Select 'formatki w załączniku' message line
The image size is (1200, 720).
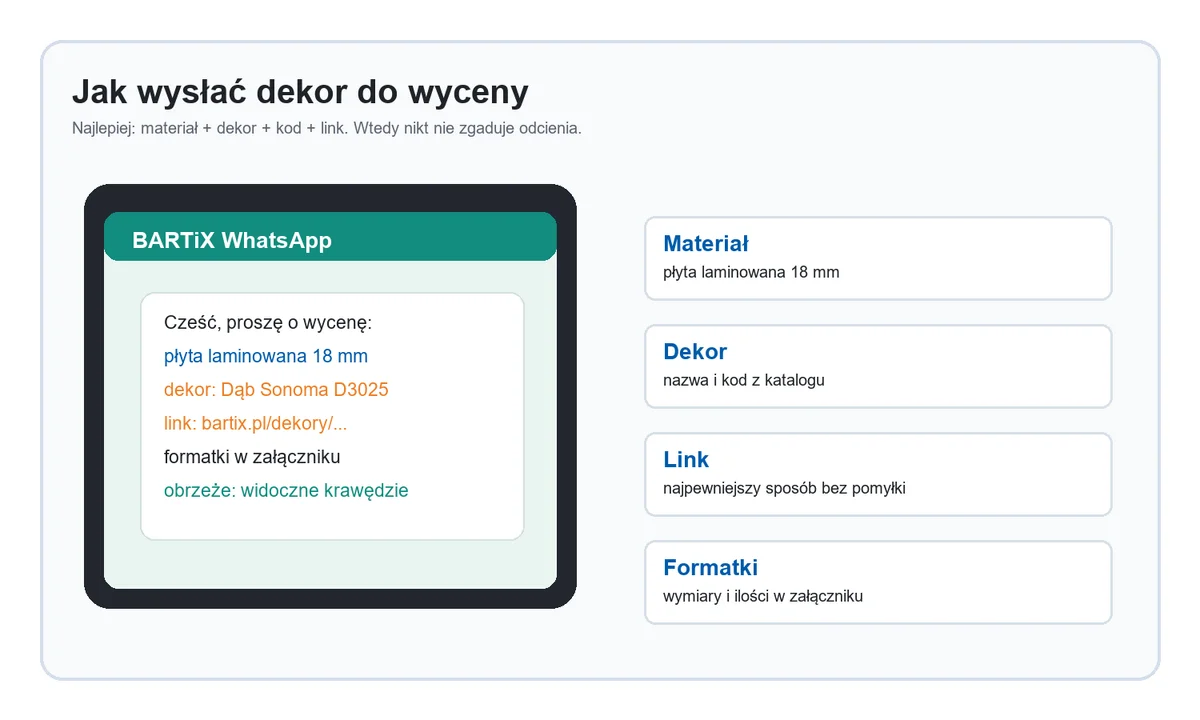pos(252,457)
